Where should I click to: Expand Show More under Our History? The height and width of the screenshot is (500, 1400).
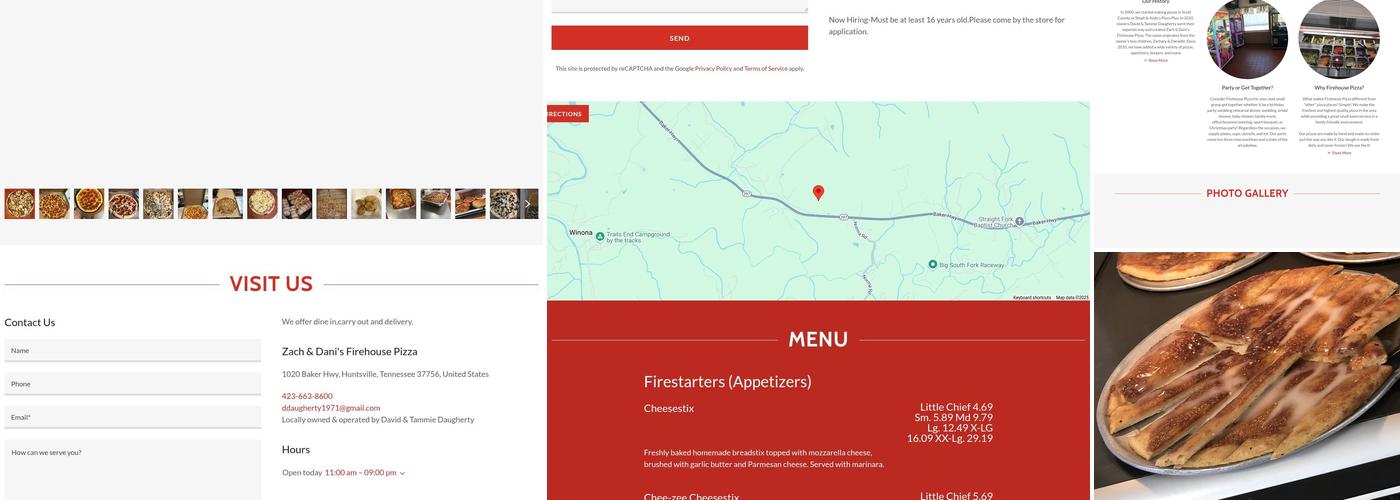click(x=1155, y=60)
